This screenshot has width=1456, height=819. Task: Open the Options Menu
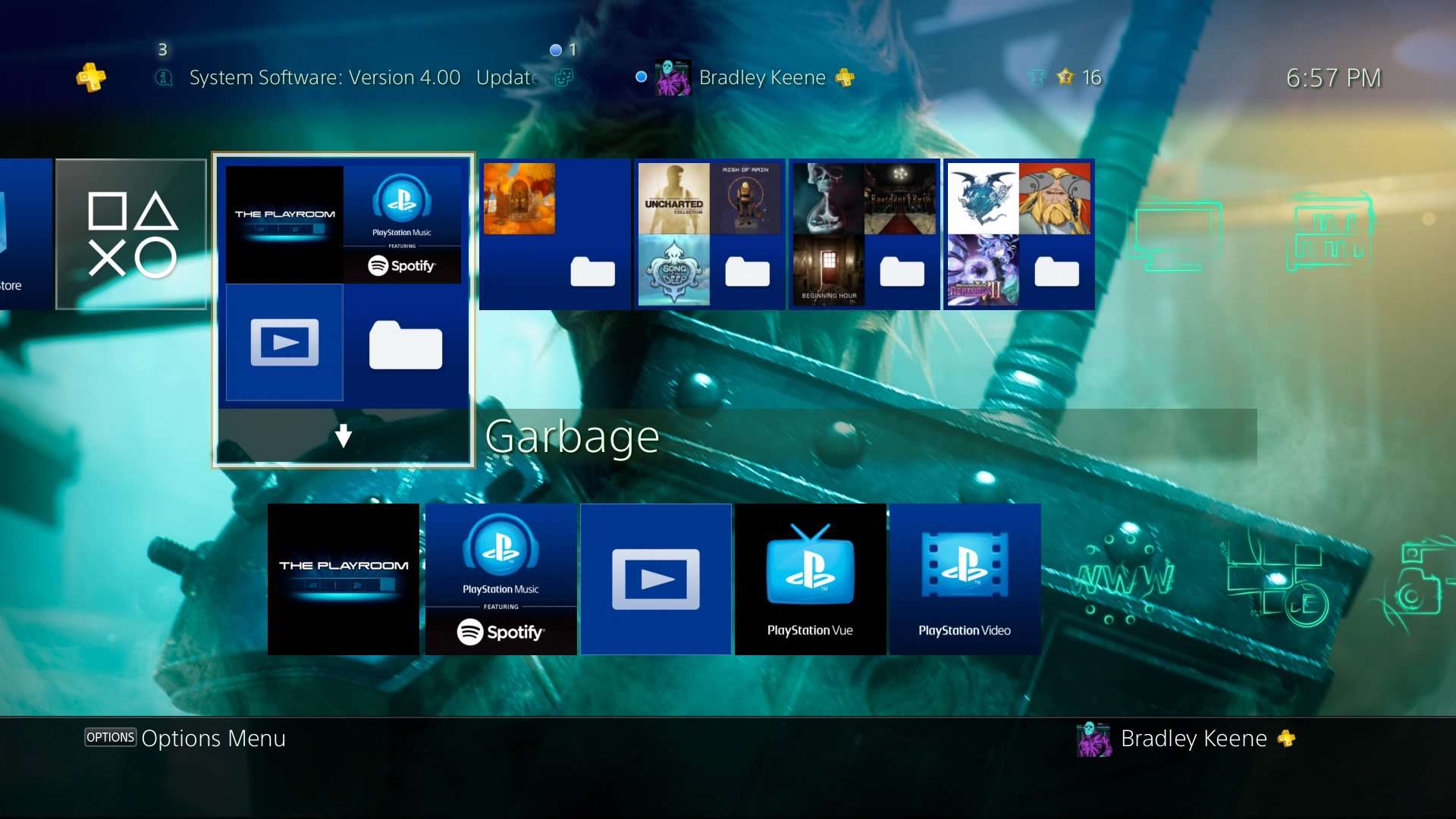click(185, 738)
